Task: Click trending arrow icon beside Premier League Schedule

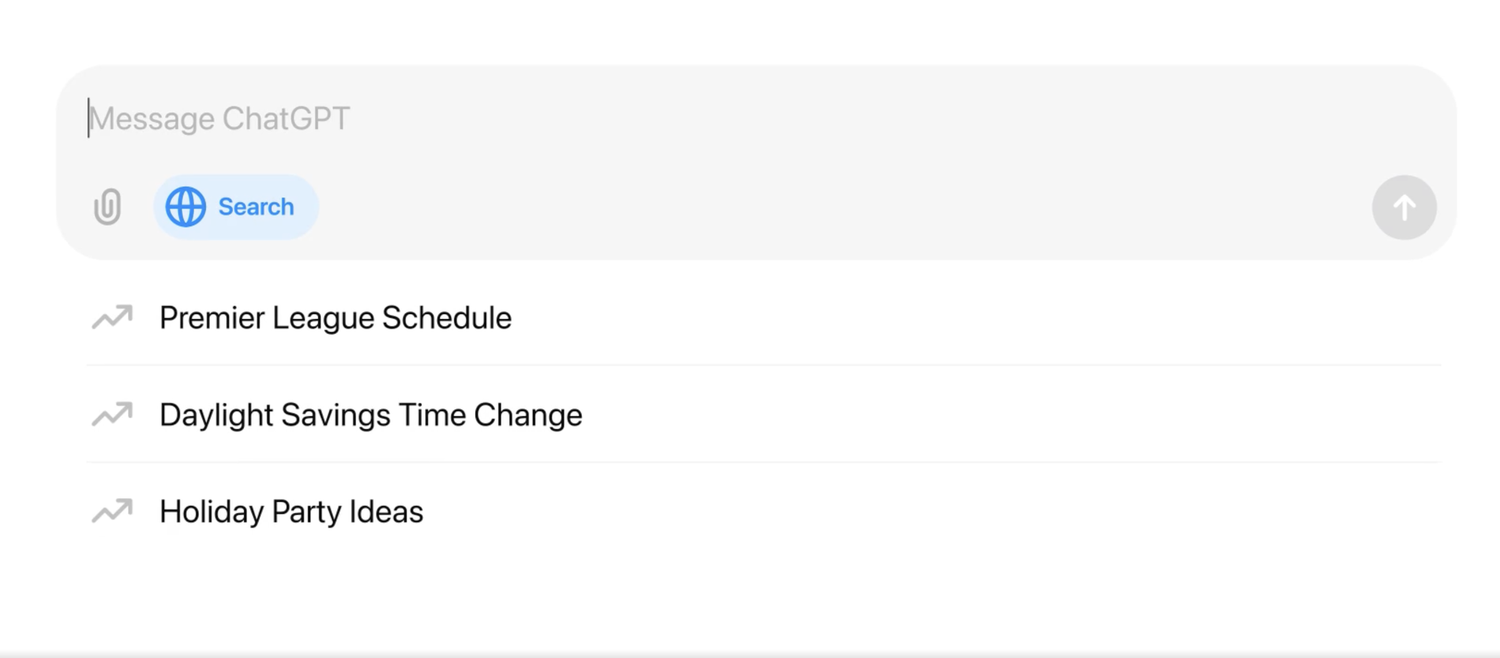Action: [112, 318]
